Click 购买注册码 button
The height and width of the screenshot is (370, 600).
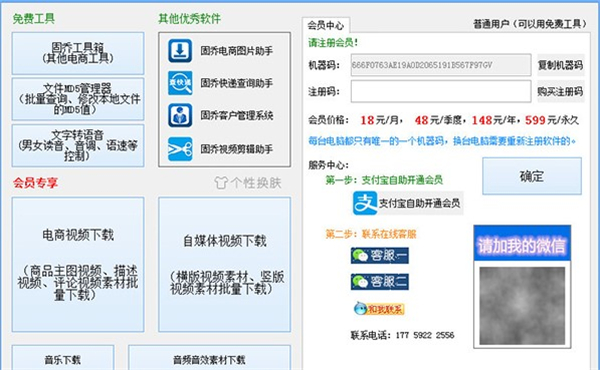(561, 91)
